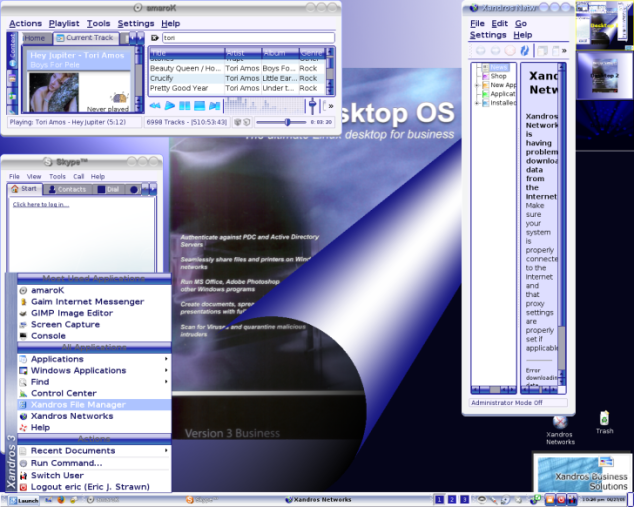Switch to the Current Track tab in amaroK
Screen dimensions: 634x507
pyautogui.click(x=86, y=38)
